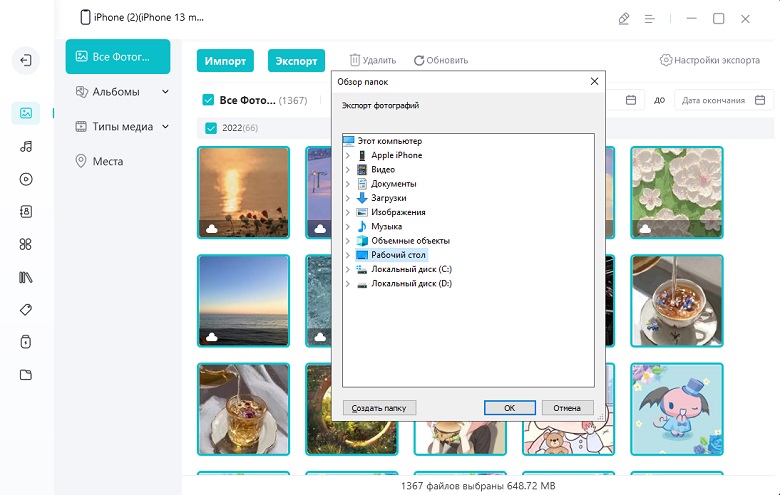
Task: Expand the Загрузки folder node
Action: click(x=348, y=198)
